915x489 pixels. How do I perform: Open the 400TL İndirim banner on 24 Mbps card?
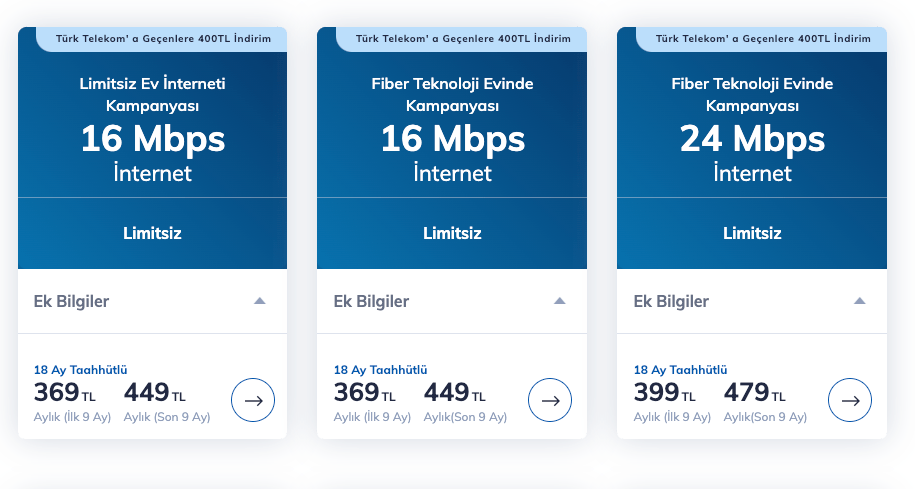tap(763, 38)
